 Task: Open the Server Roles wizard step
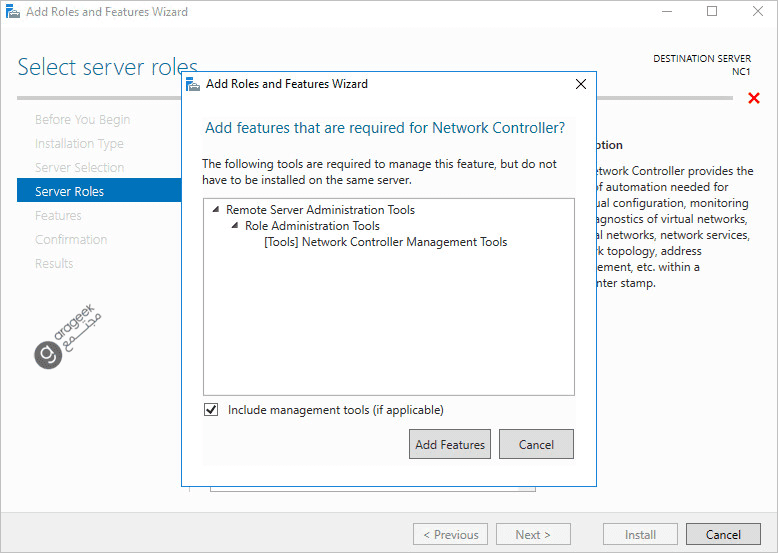99,190
